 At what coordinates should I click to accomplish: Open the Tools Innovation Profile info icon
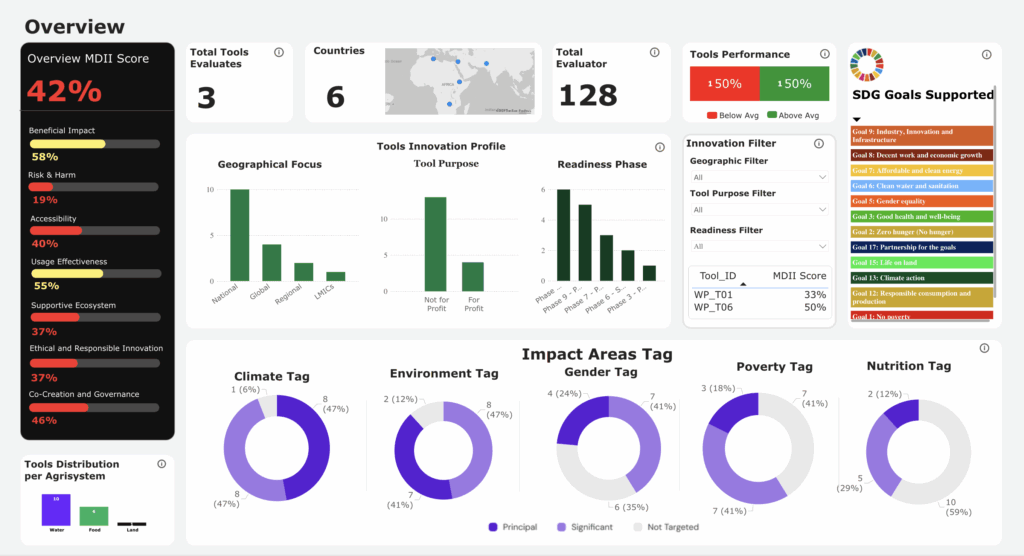coord(656,146)
